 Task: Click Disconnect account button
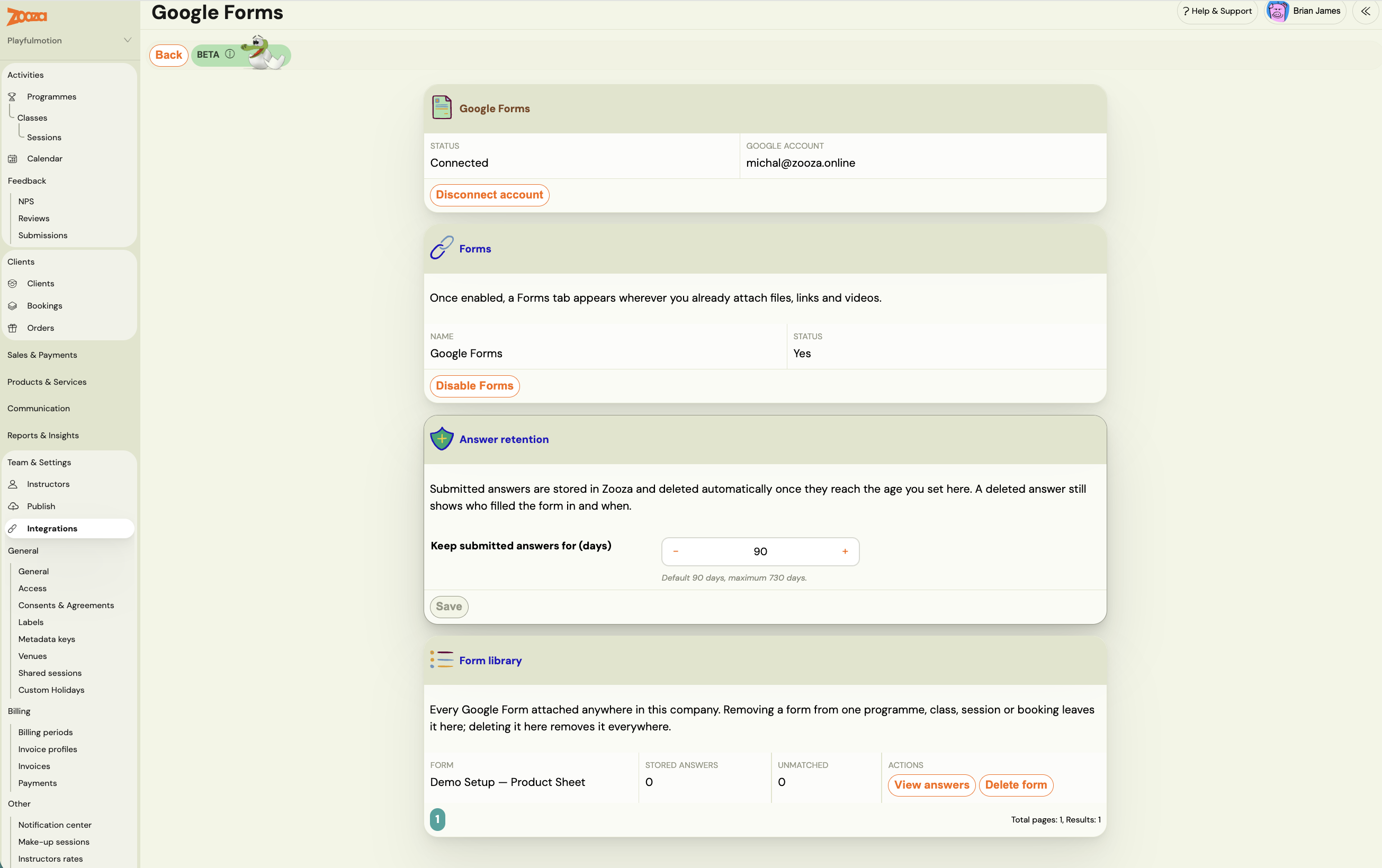tap(489, 195)
